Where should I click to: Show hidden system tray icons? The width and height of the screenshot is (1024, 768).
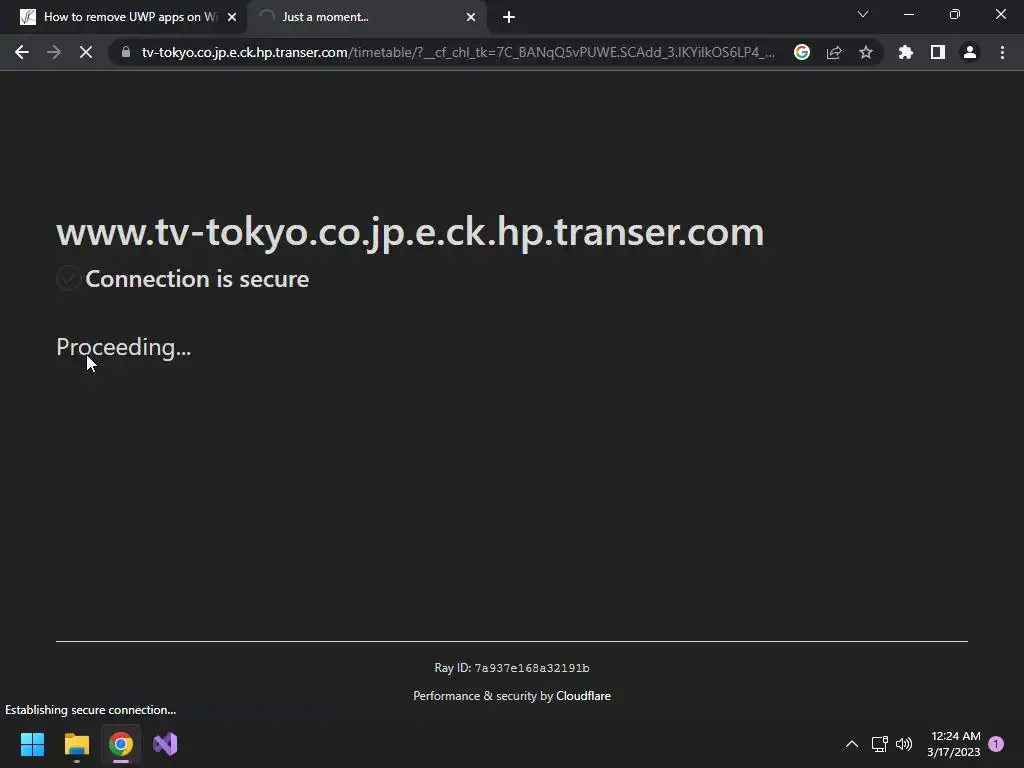pyautogui.click(x=852, y=744)
